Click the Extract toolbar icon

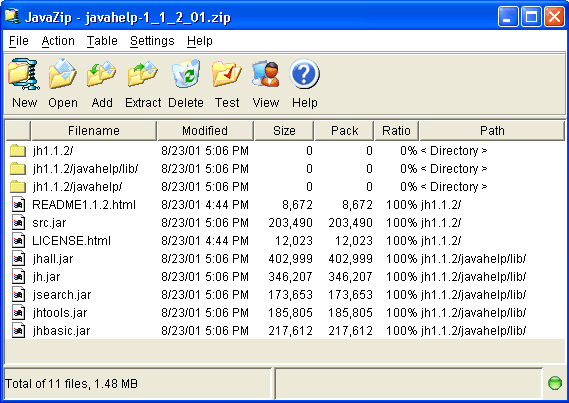coord(143,74)
